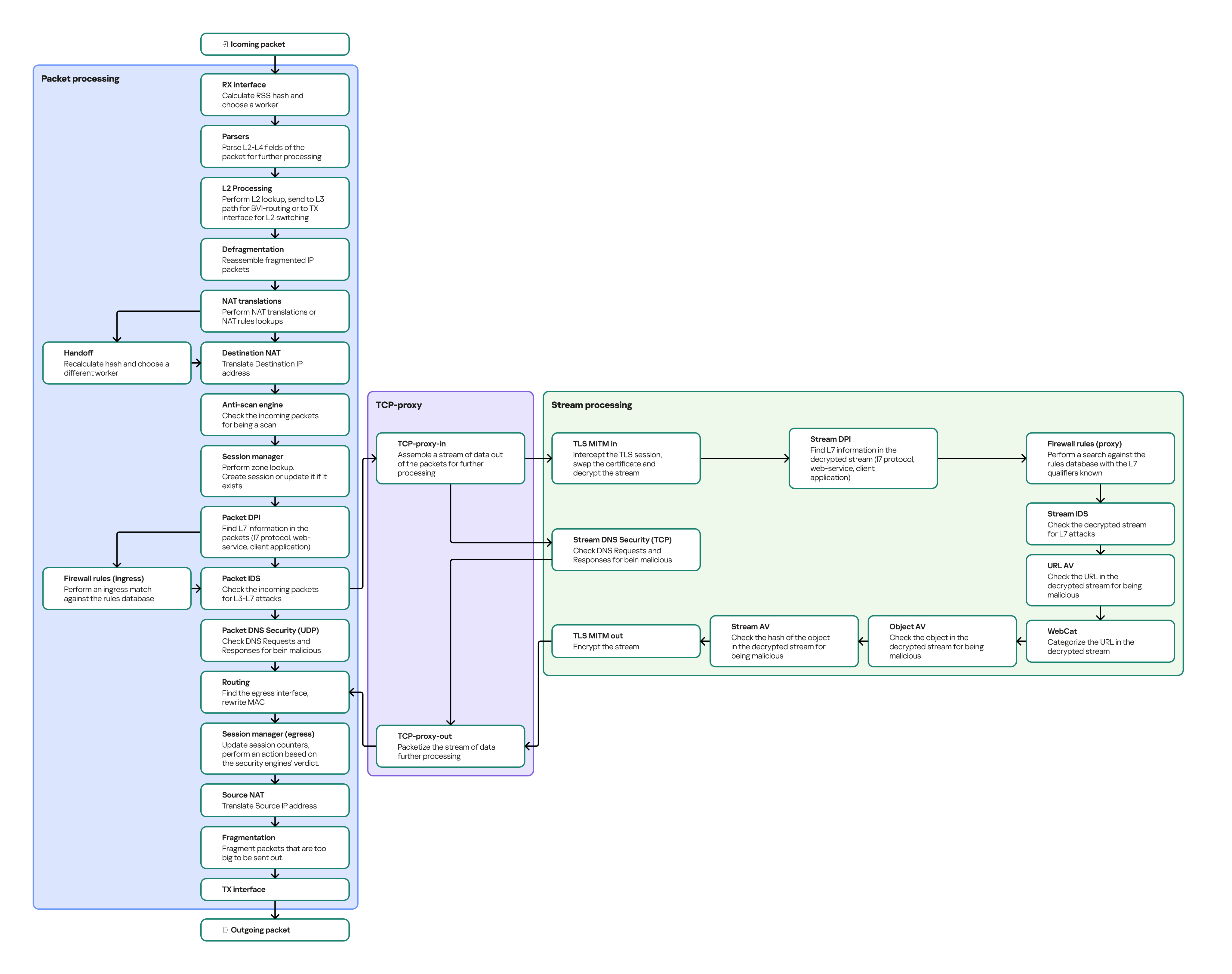Image resolution: width=1232 pixels, height=974 pixels.
Task: Click the Stream processing group title
Action: pos(591,405)
